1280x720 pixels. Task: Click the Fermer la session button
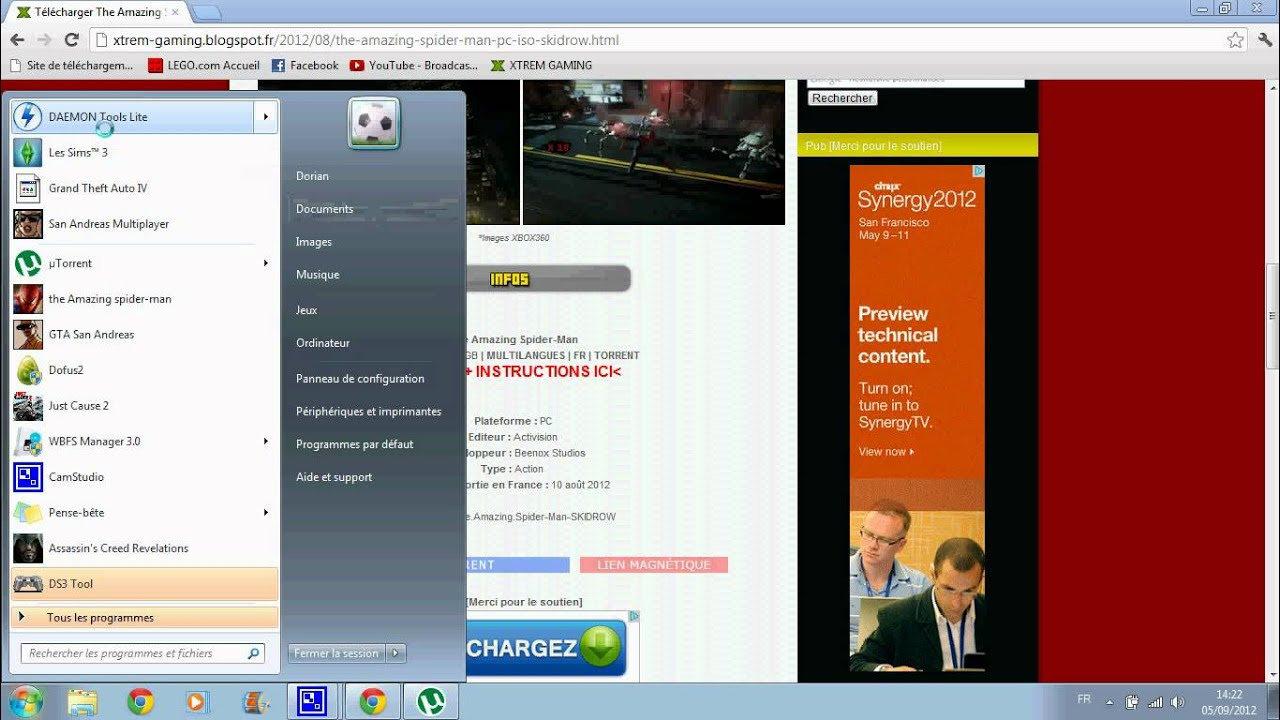[337, 653]
